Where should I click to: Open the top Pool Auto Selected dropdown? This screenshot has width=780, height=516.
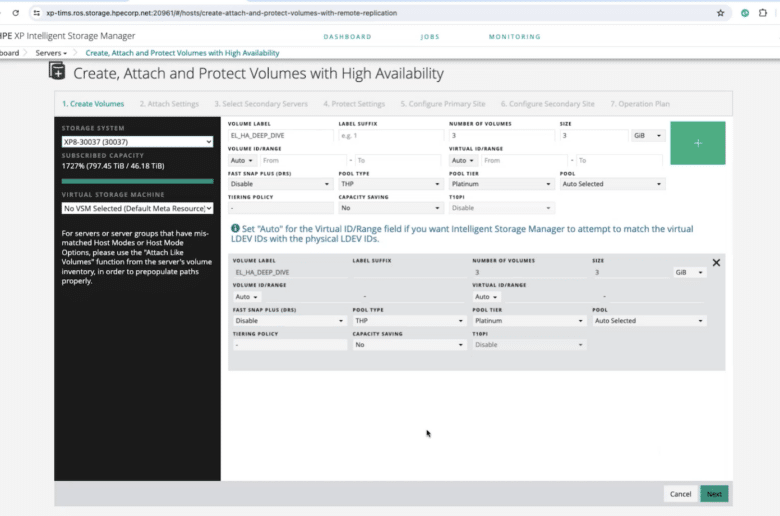click(612, 184)
